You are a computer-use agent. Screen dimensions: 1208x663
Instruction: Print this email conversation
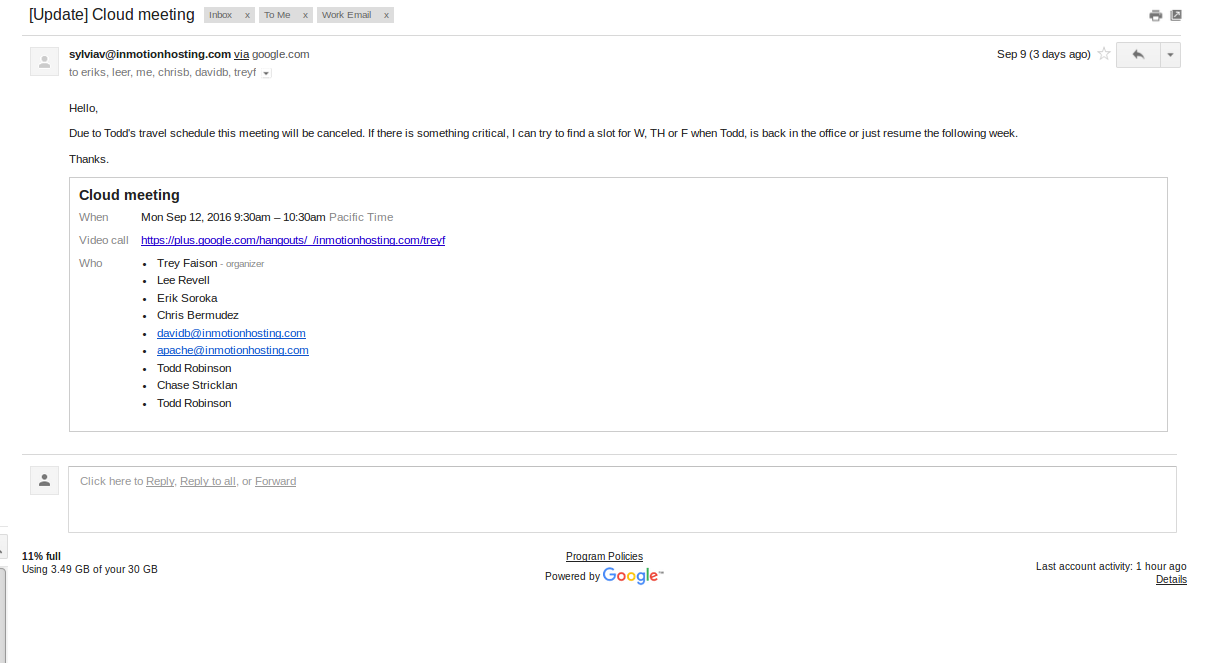point(1155,15)
